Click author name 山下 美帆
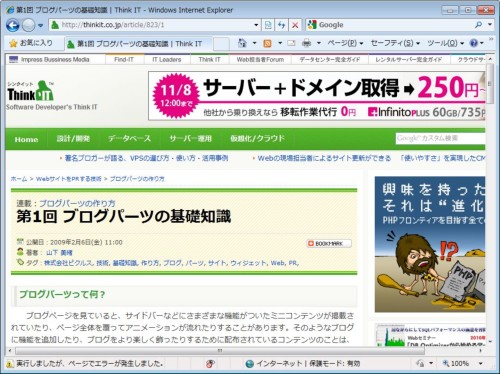Screen dimensions: 500x374 [59, 253]
